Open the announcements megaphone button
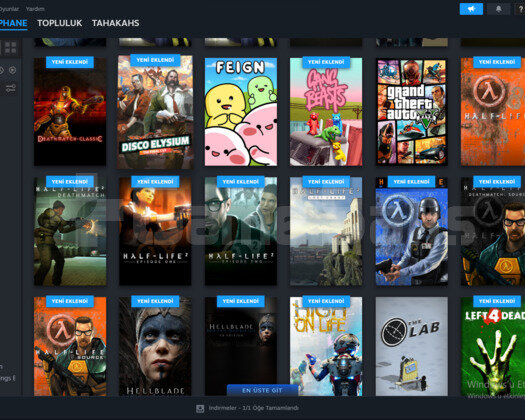The image size is (525, 420). (471, 9)
